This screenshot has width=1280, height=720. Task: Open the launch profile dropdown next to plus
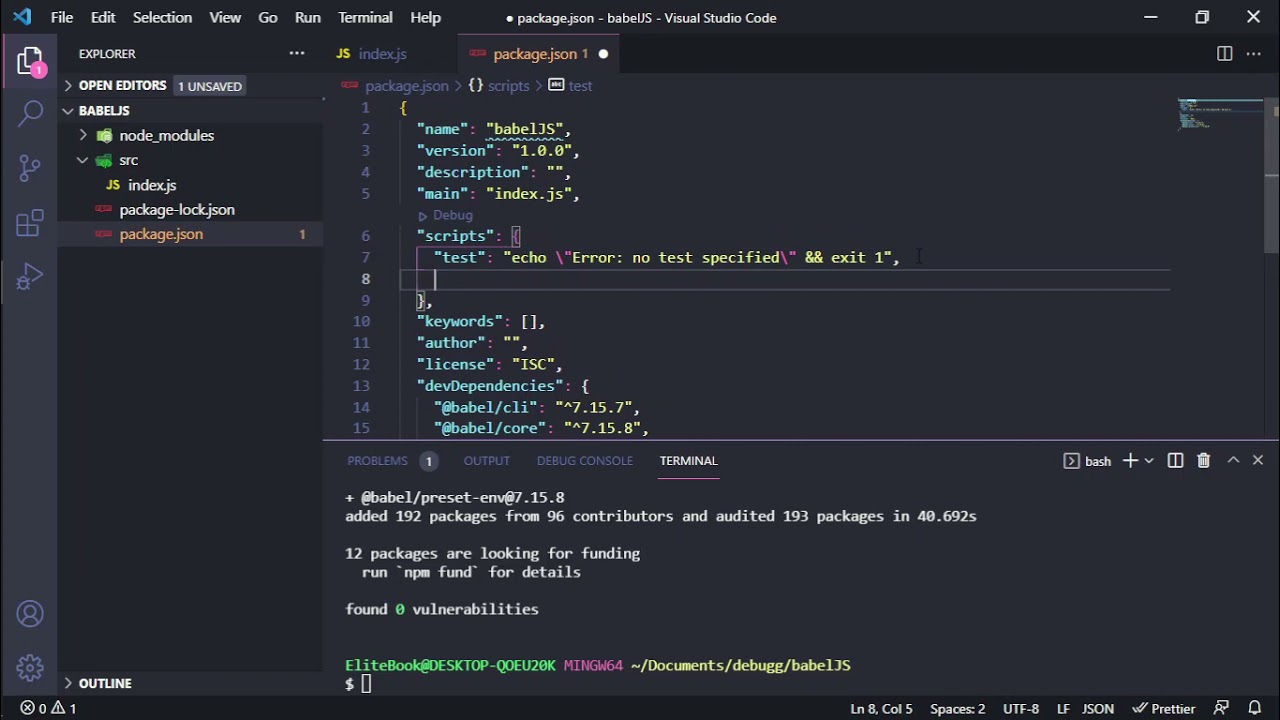click(x=1149, y=461)
